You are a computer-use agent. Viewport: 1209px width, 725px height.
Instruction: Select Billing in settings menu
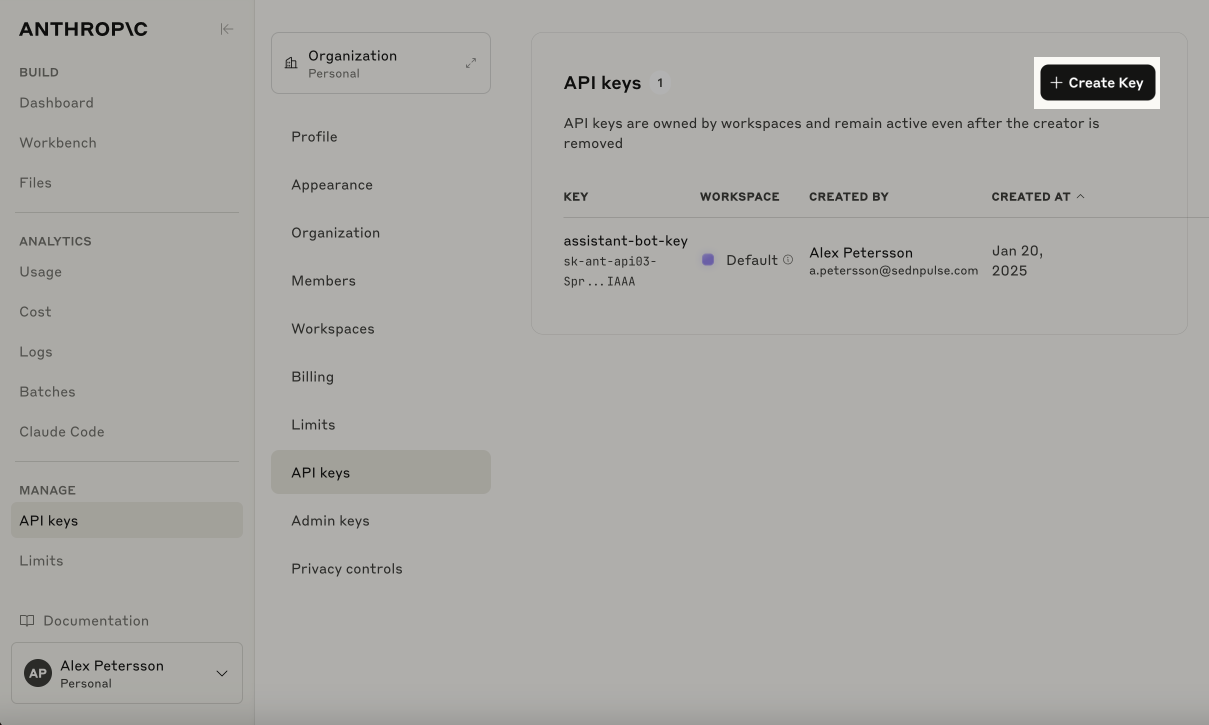[x=312, y=377]
